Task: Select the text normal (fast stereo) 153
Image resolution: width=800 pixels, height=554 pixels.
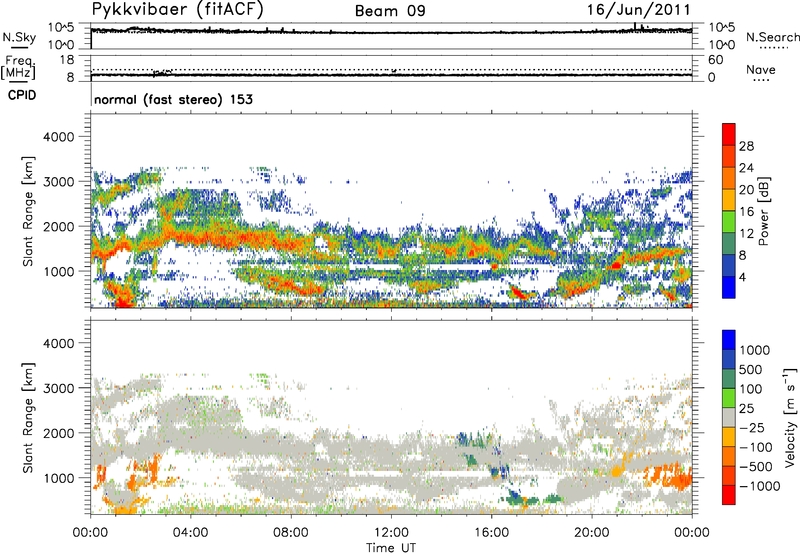Action: click(173, 99)
